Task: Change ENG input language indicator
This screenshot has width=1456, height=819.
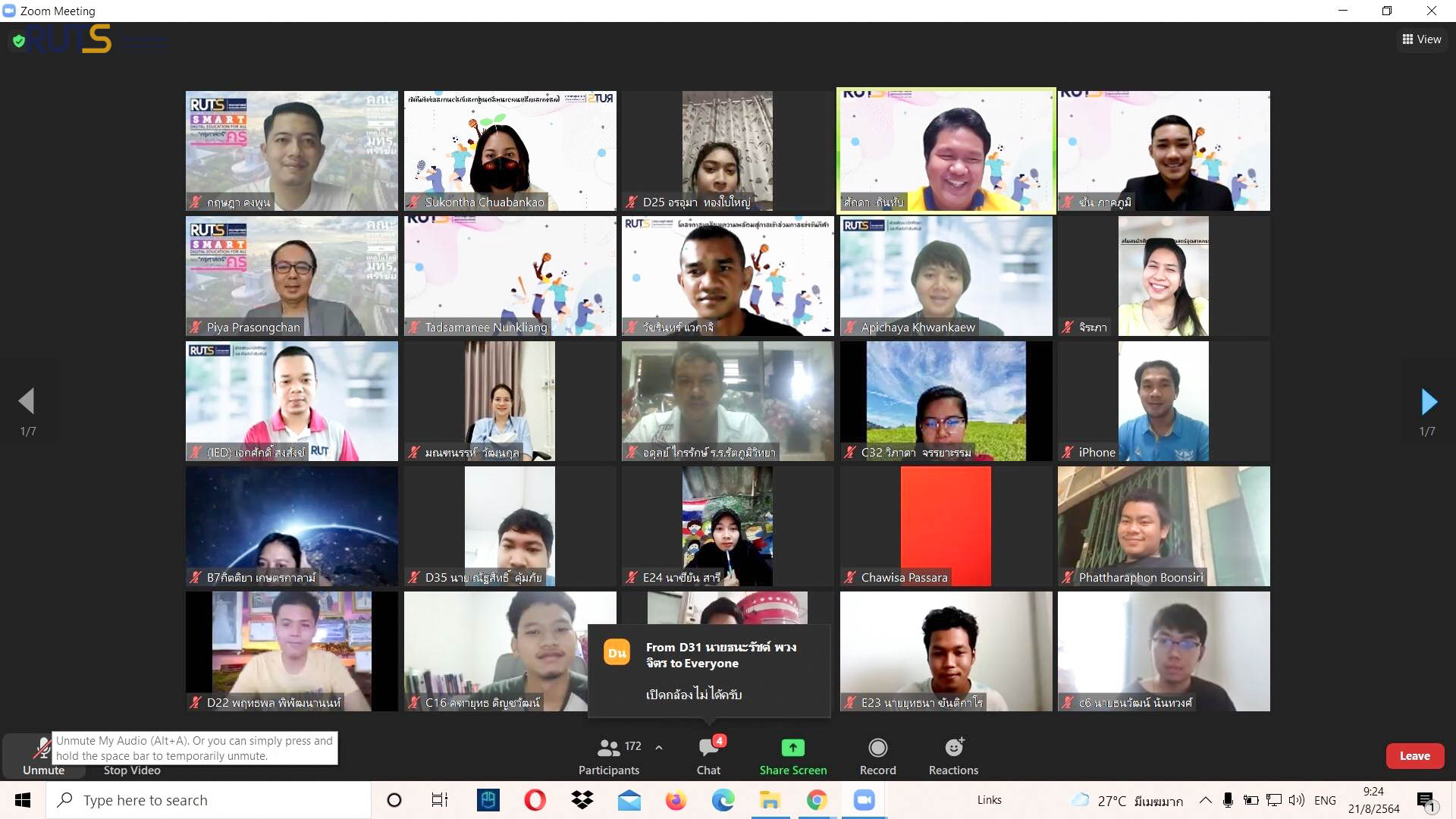Action: coord(1325,800)
